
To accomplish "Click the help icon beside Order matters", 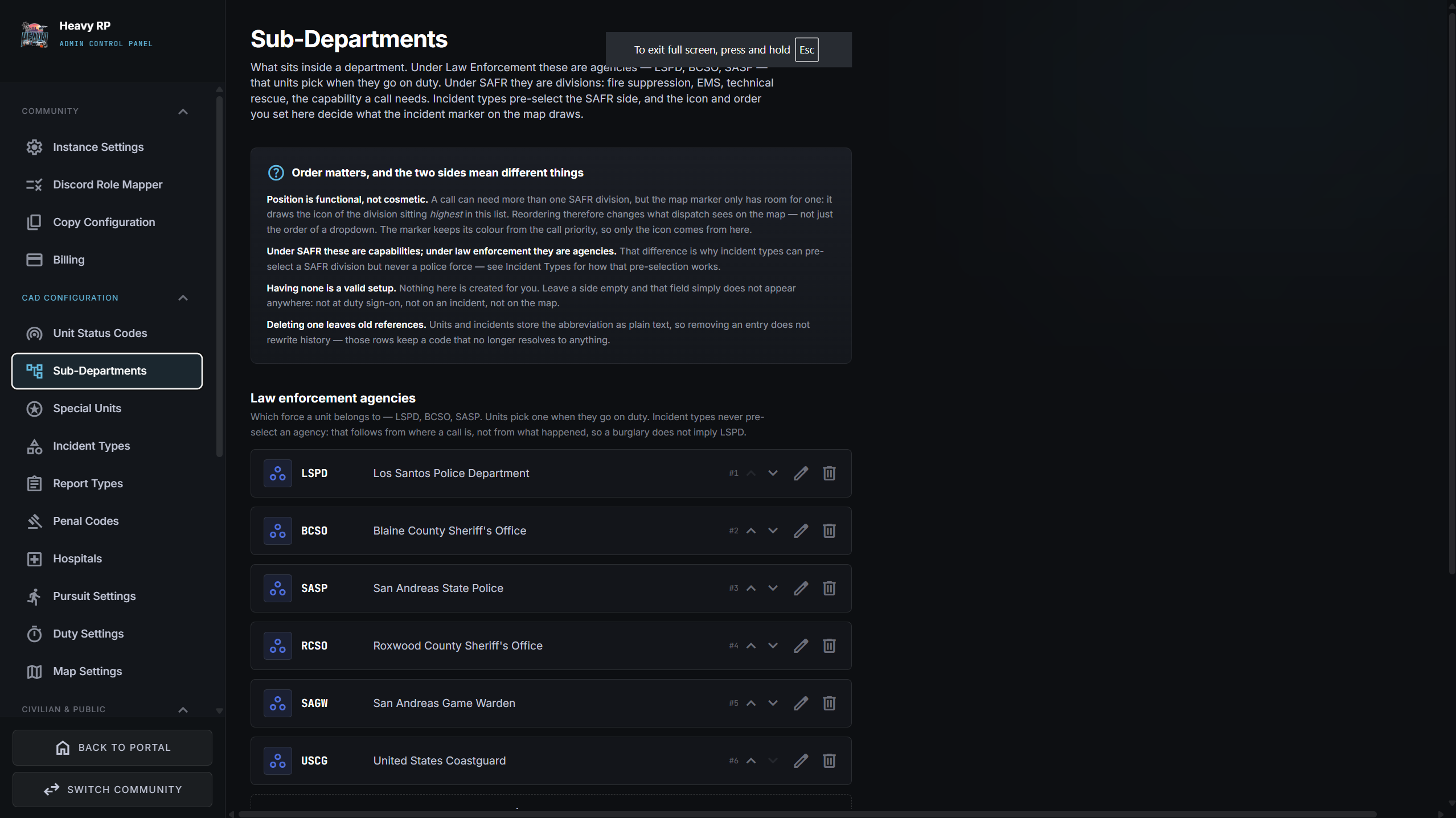I will (276, 172).
